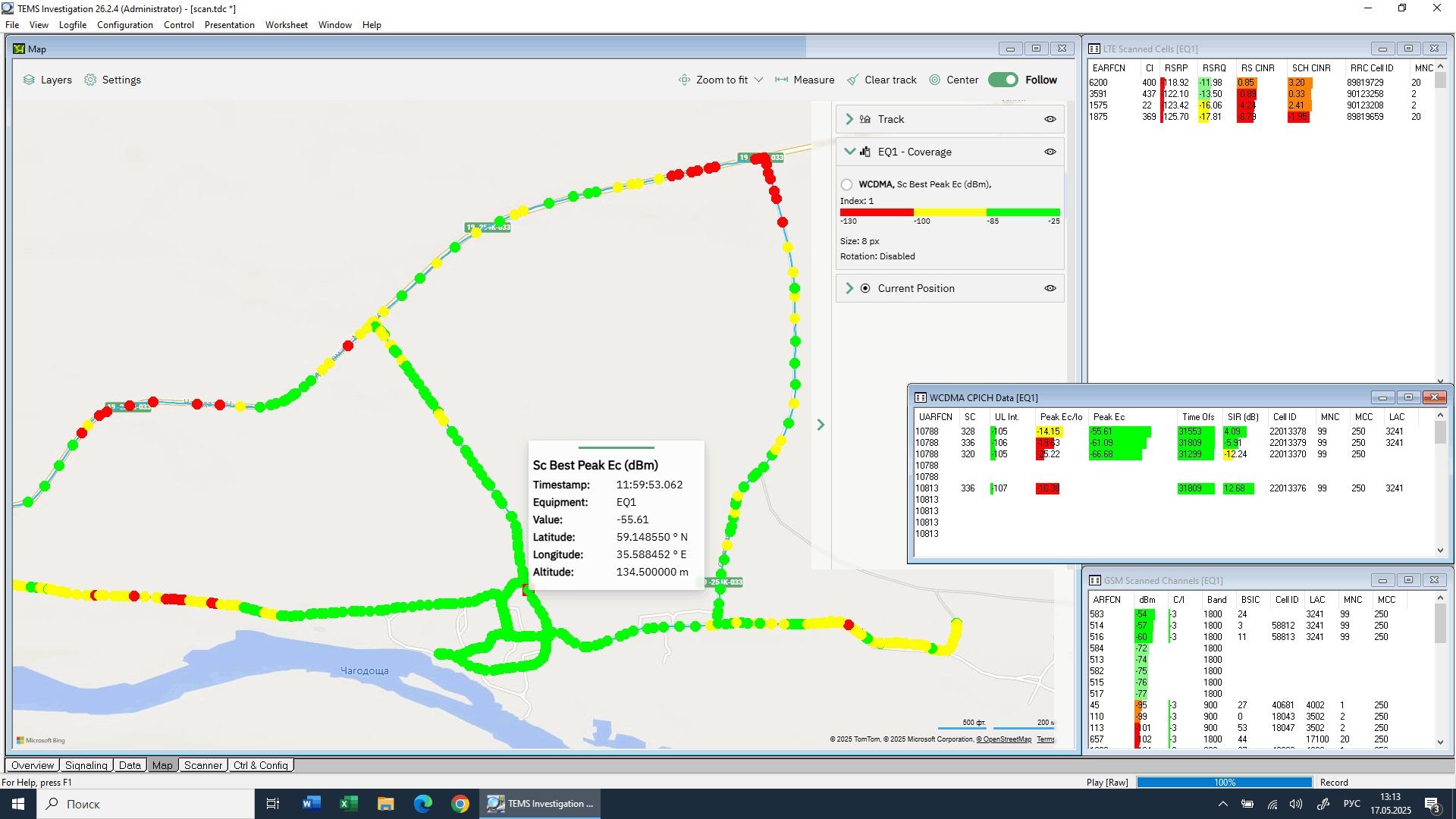Click the EQ1 - Coverage layer icon

pyautogui.click(x=865, y=152)
